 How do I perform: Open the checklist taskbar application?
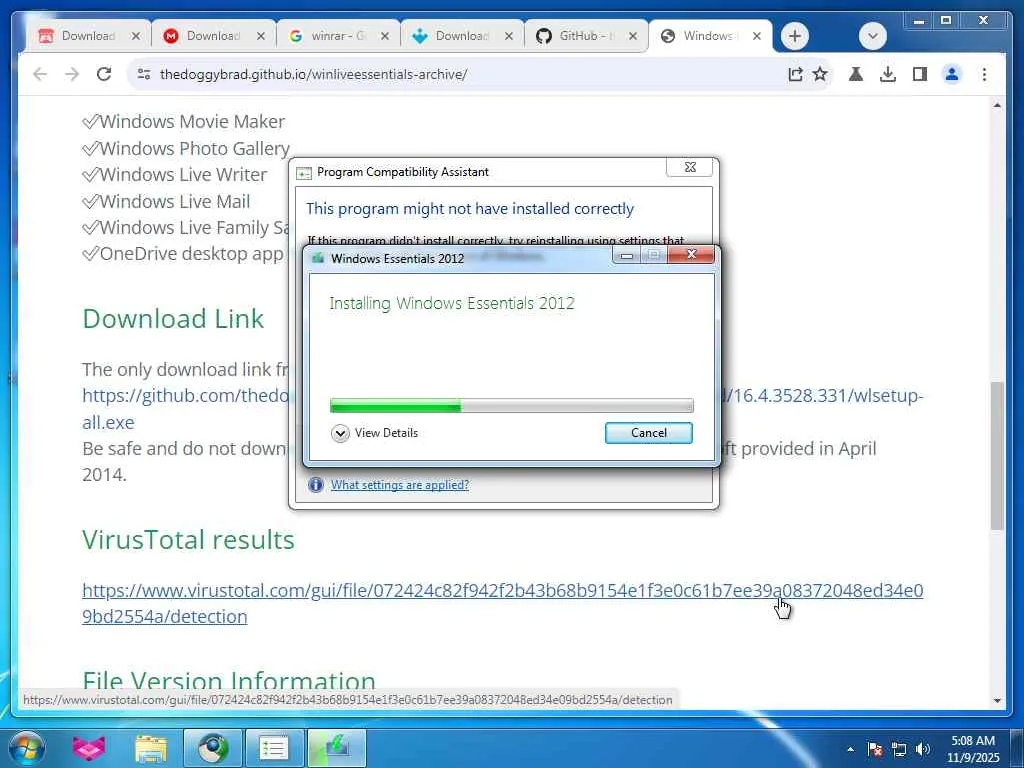[274, 748]
